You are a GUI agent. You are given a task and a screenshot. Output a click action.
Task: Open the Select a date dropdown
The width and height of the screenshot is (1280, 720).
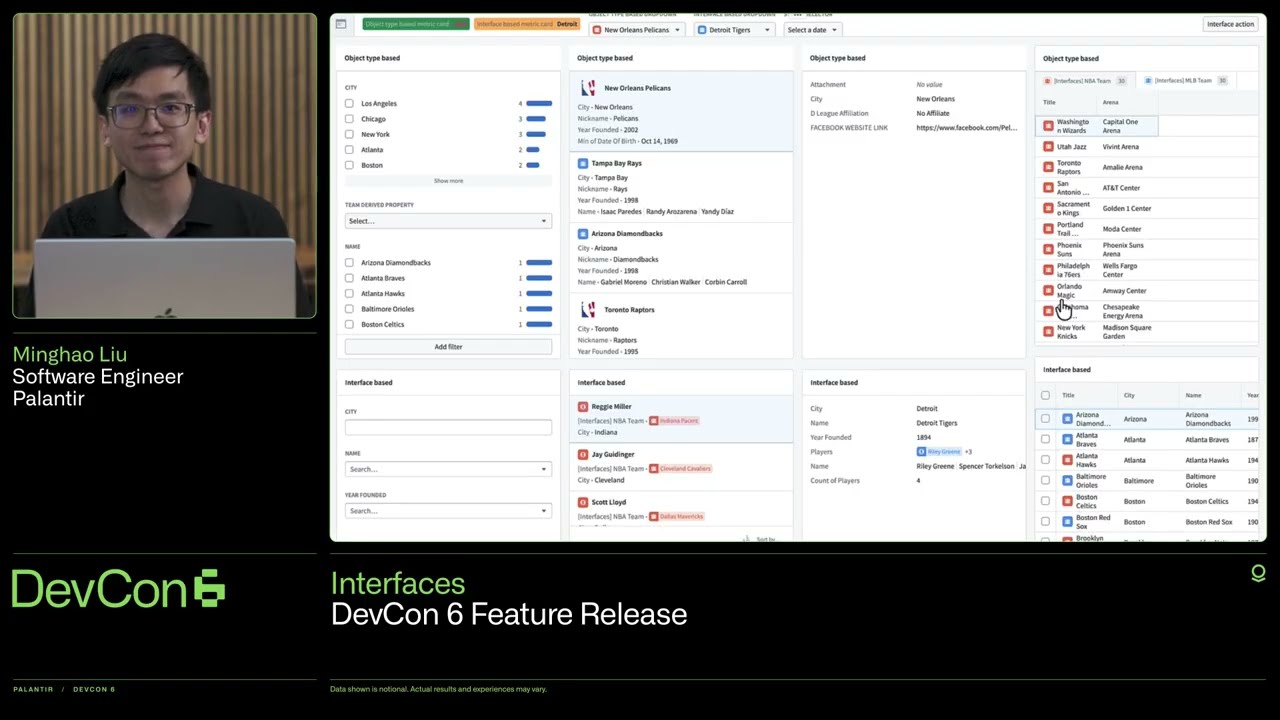coord(811,30)
